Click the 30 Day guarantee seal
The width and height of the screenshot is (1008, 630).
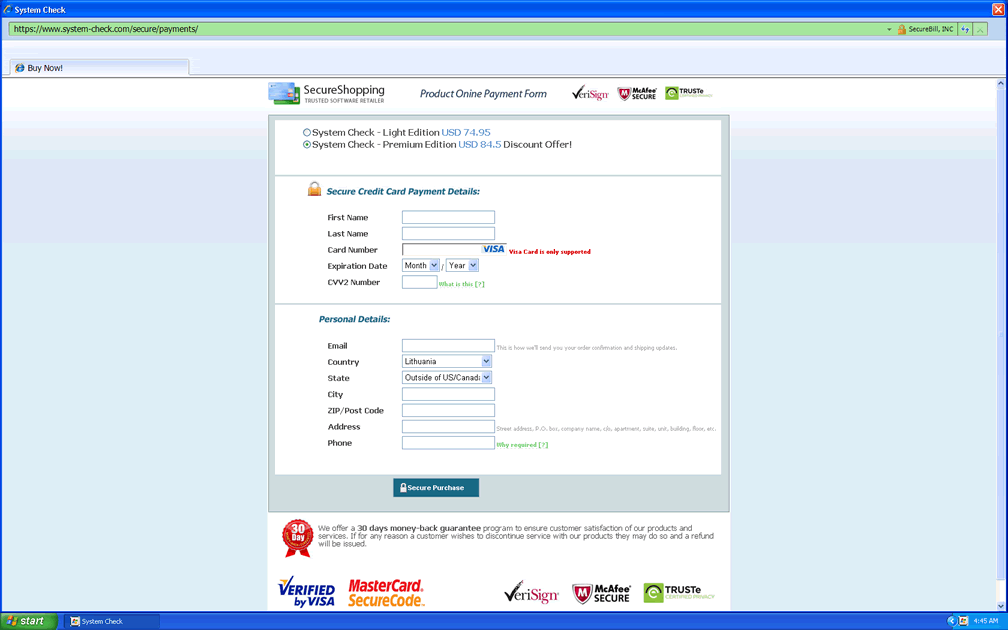297,538
